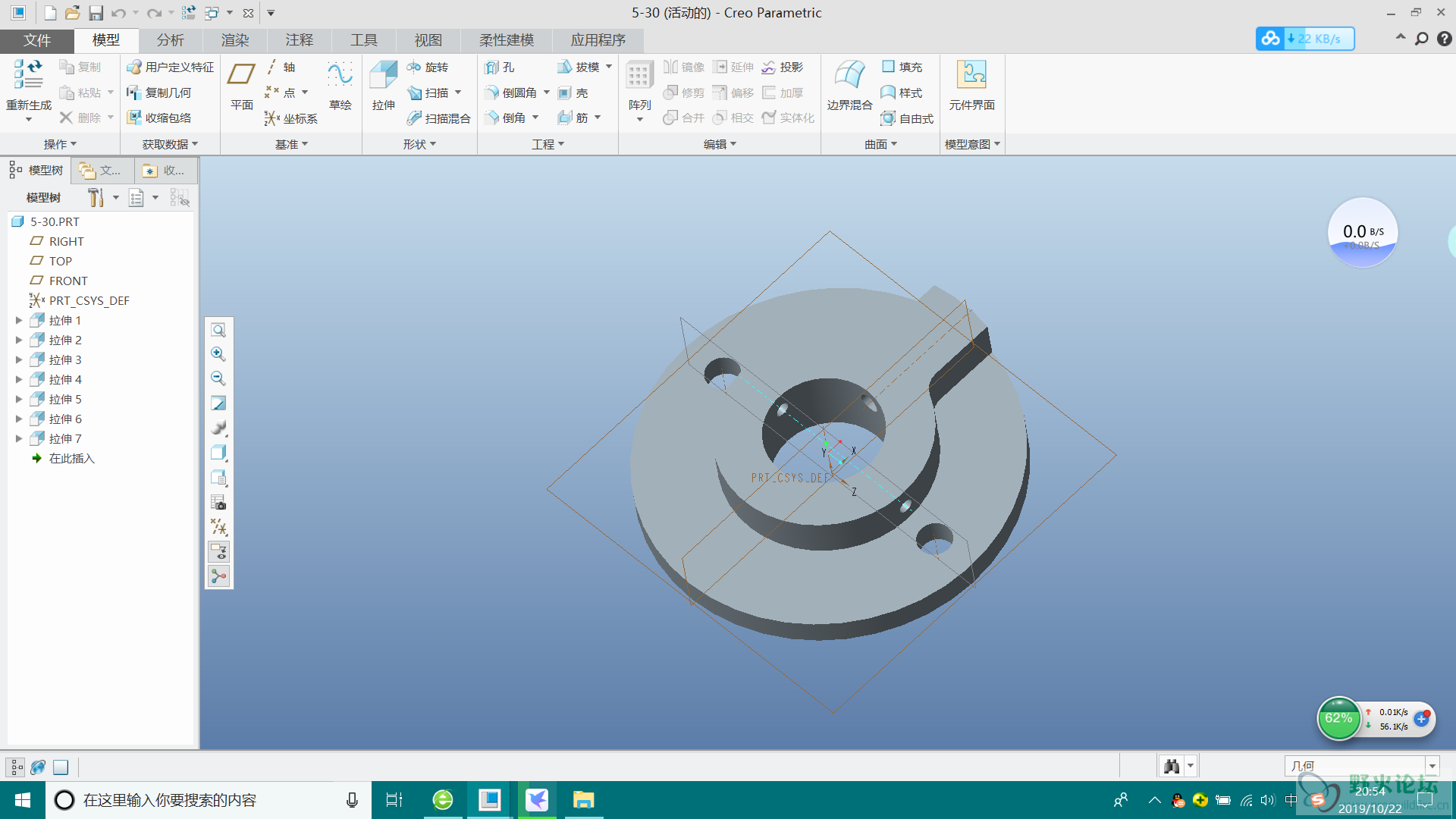
Task: Toggle annotation display in graphics toolbar
Action: 218,551
